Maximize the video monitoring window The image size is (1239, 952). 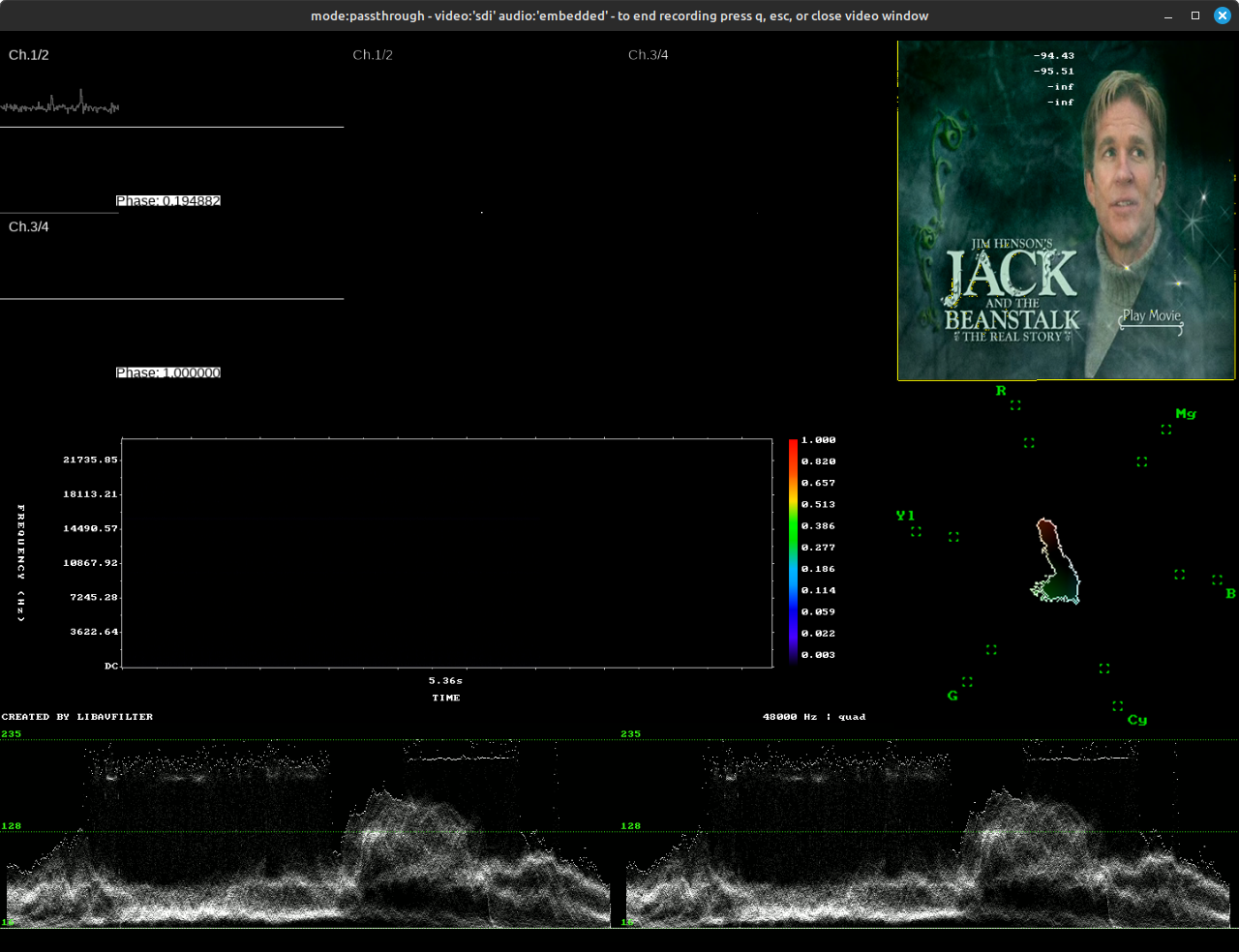(1195, 15)
